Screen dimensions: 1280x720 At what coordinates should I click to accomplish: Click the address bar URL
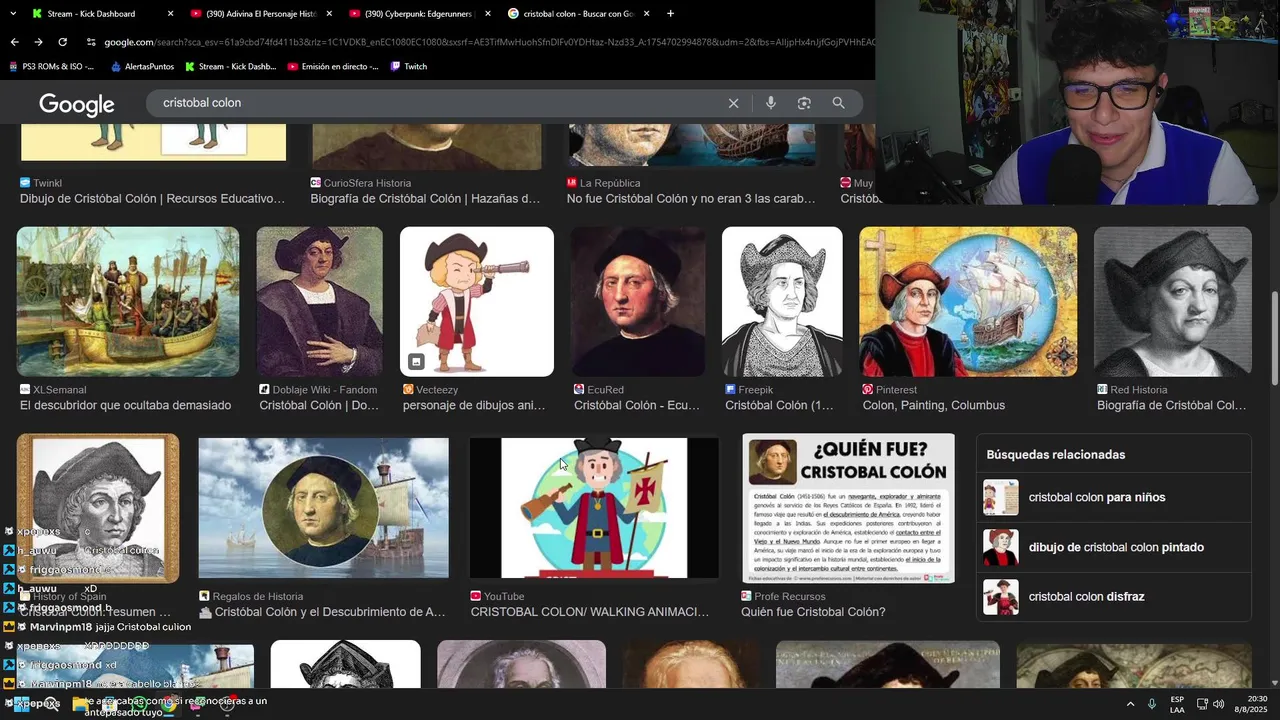click(488, 42)
